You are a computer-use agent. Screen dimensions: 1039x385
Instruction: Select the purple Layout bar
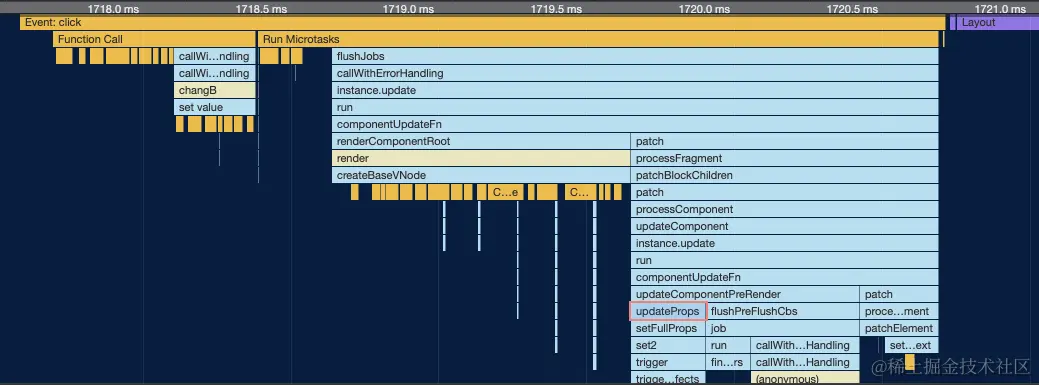[x=997, y=23]
